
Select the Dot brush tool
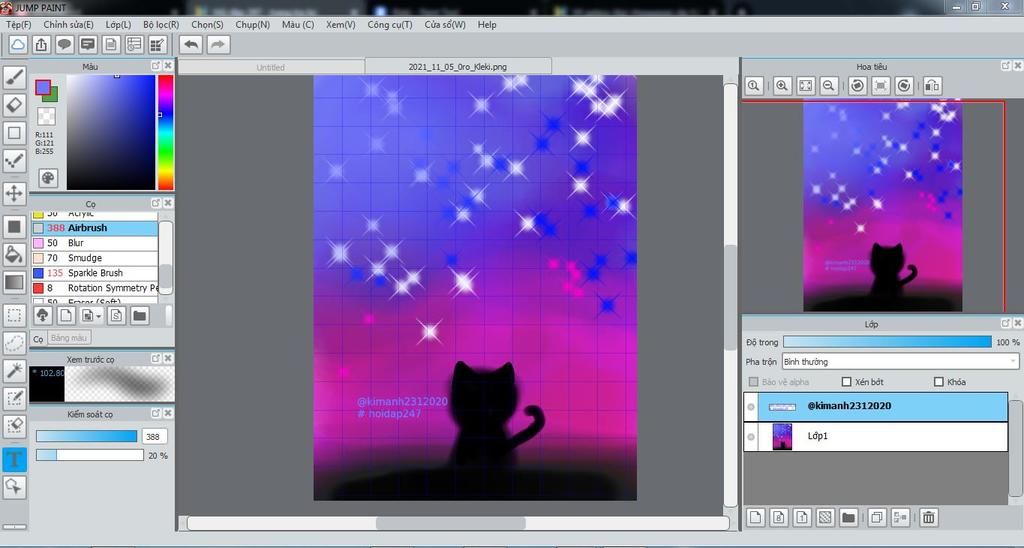click(x=14, y=160)
